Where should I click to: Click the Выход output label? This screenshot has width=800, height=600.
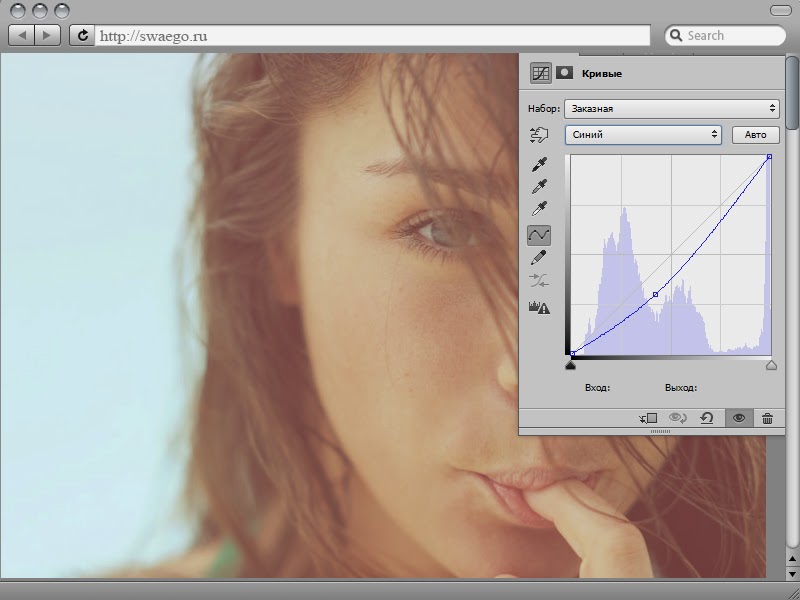click(681, 388)
